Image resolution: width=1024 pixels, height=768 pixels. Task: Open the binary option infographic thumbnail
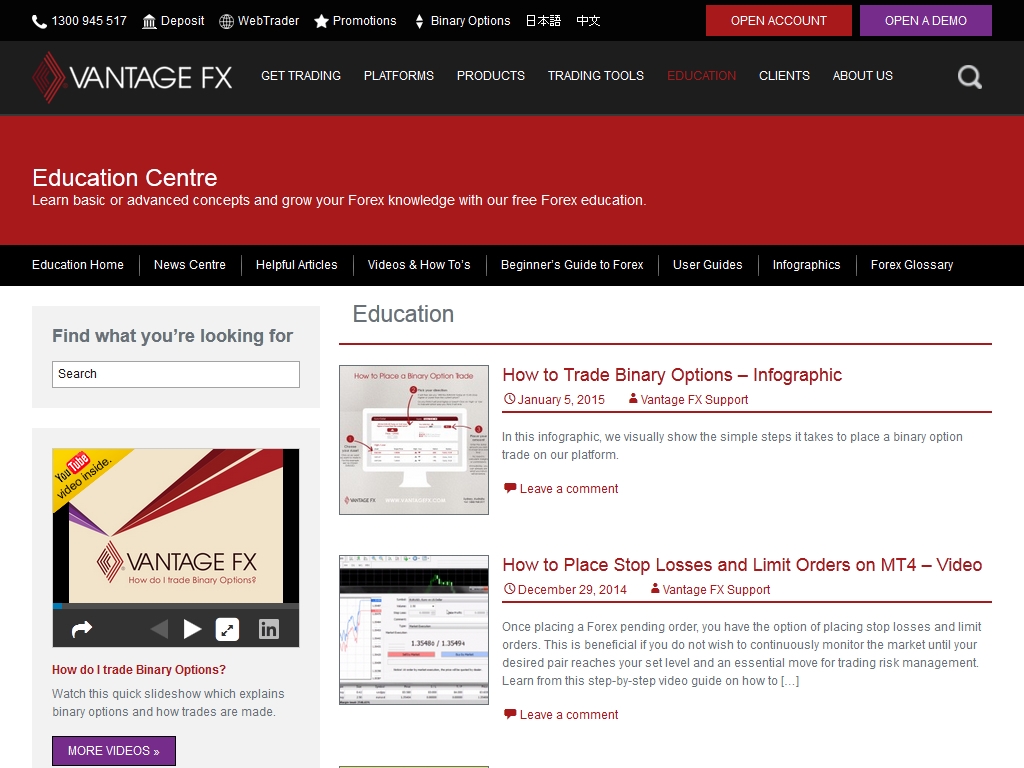(413, 440)
